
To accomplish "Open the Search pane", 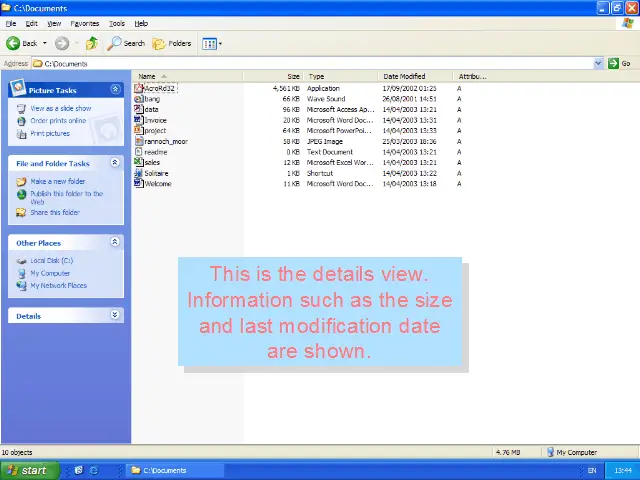I will [127, 43].
